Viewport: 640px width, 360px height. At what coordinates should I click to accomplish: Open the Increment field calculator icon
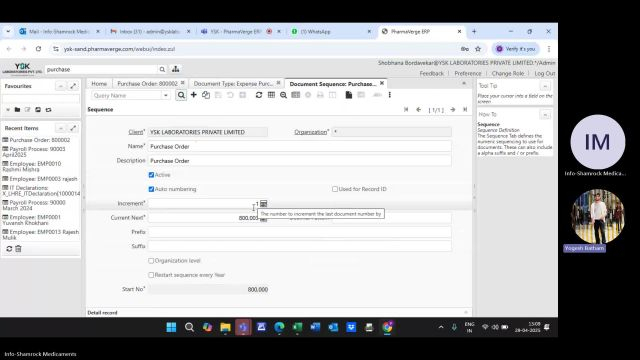[x=264, y=203]
